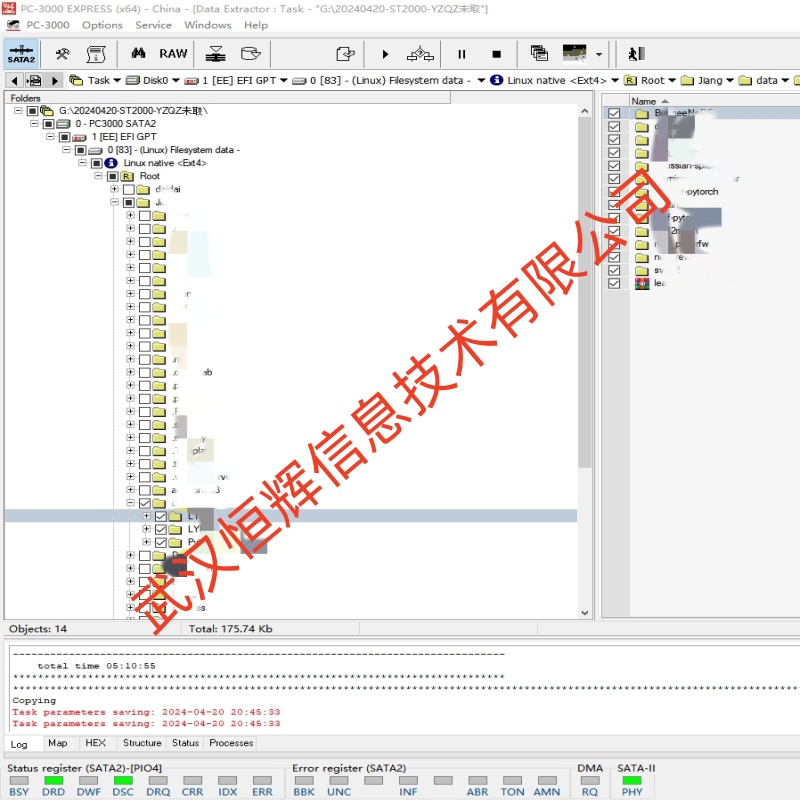Viewport: 800px width, 800px height.
Task: Click the disk icon between navigation arrows
Action: pos(35,81)
